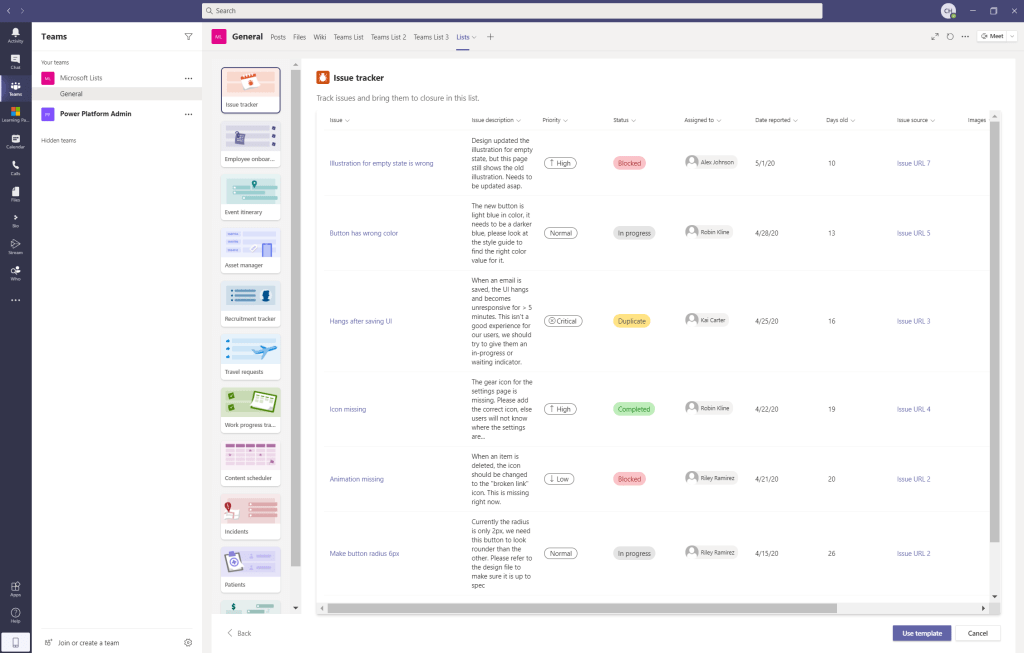Open the Activity feed icon
The height and width of the screenshot is (653, 1024).
[15, 34]
